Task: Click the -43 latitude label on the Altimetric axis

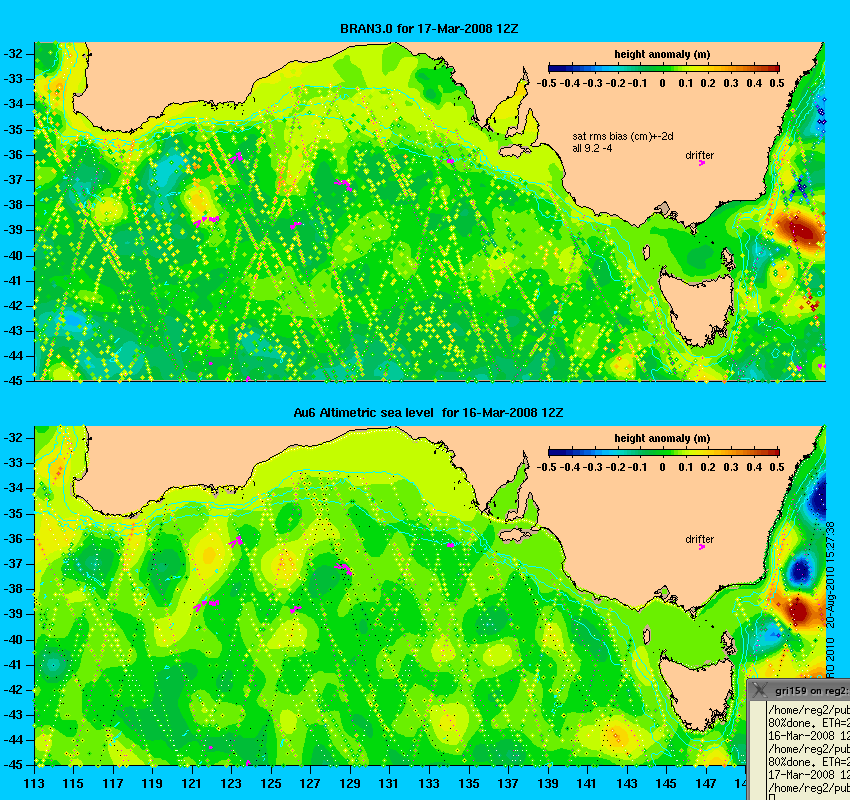Action: coord(13,715)
